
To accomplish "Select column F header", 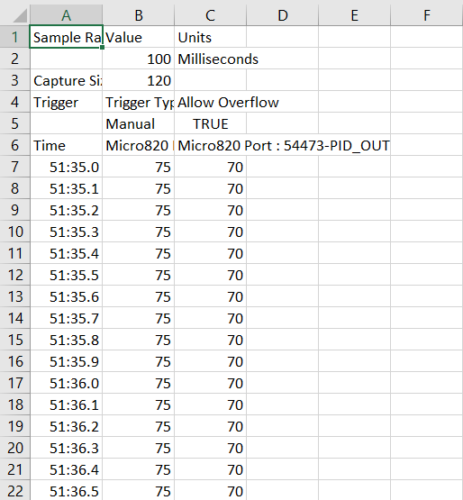I will (427, 15).
